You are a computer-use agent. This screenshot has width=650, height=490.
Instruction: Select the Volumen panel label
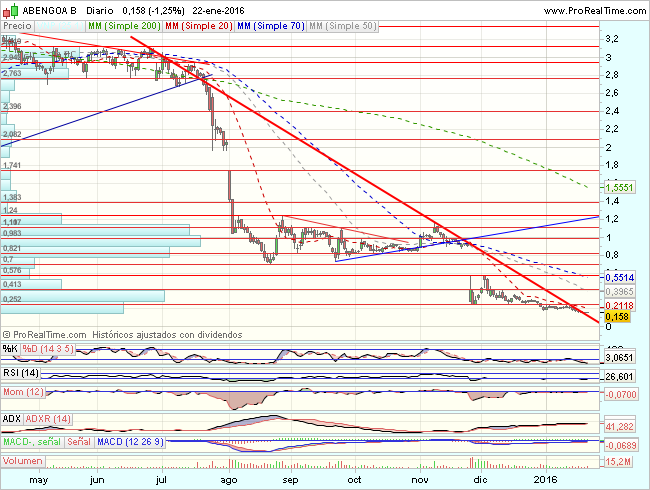point(23,461)
